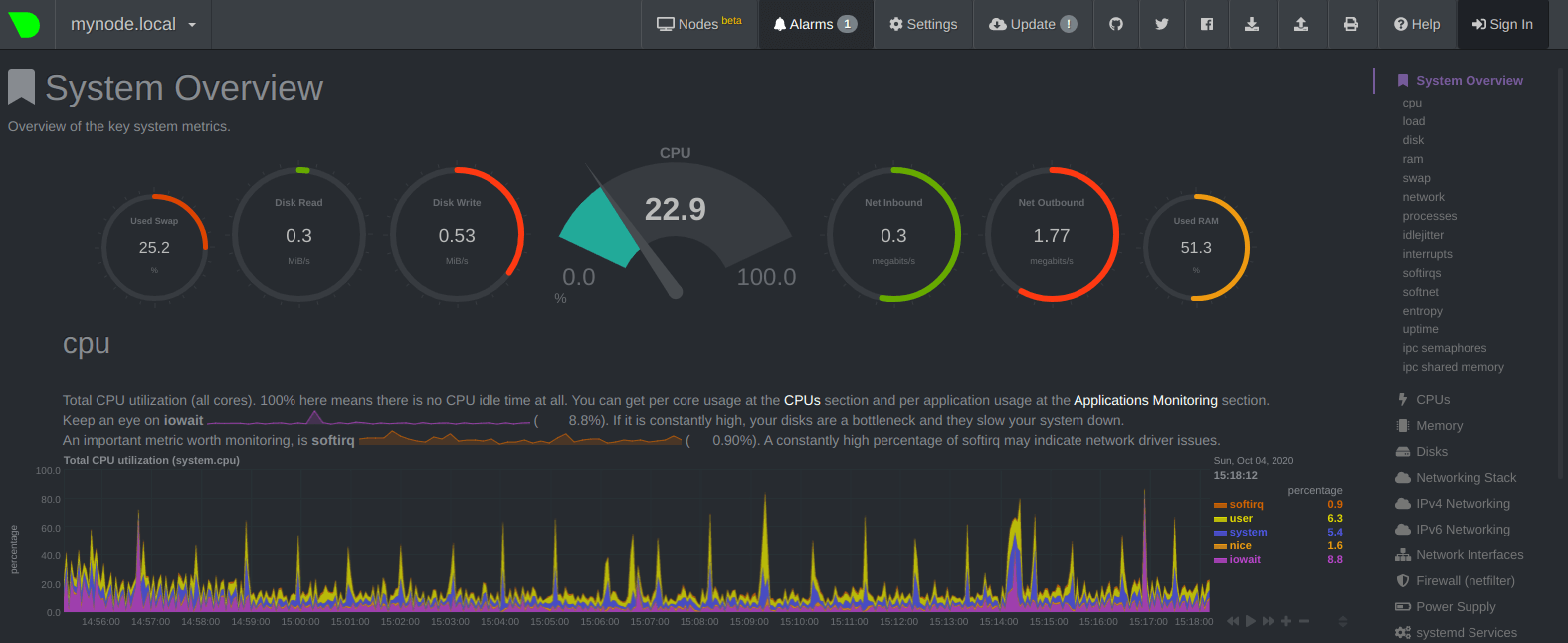Go to disk in sidebar

point(1413,140)
